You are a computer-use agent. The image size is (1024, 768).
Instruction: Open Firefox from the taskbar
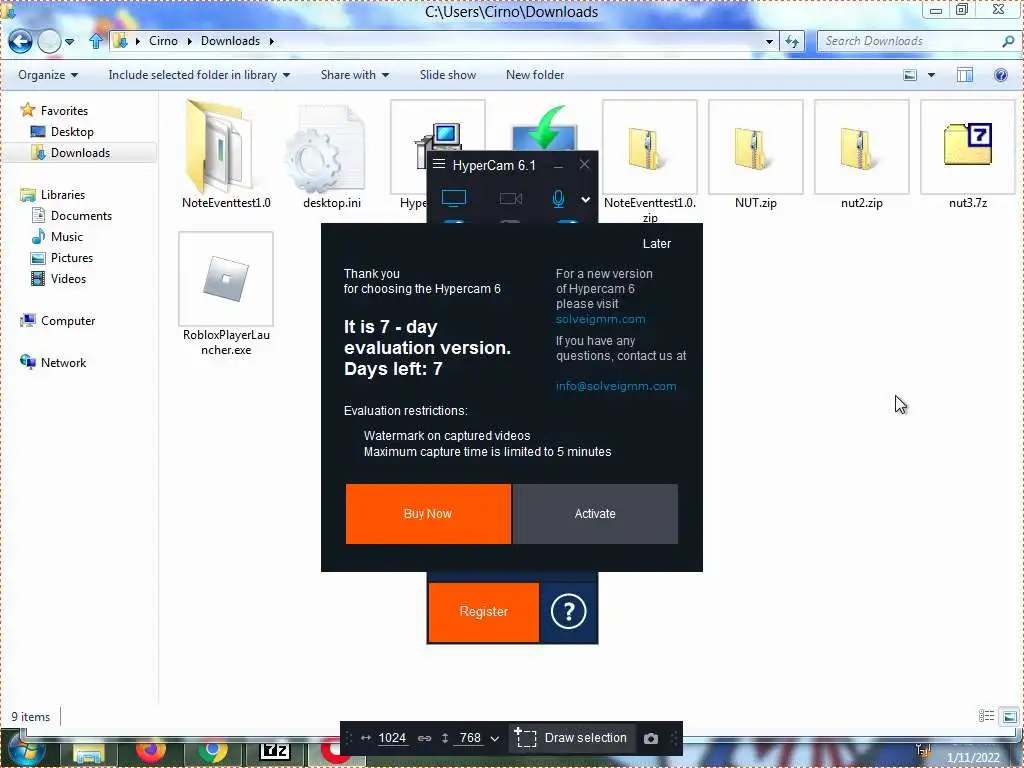pyautogui.click(x=152, y=752)
